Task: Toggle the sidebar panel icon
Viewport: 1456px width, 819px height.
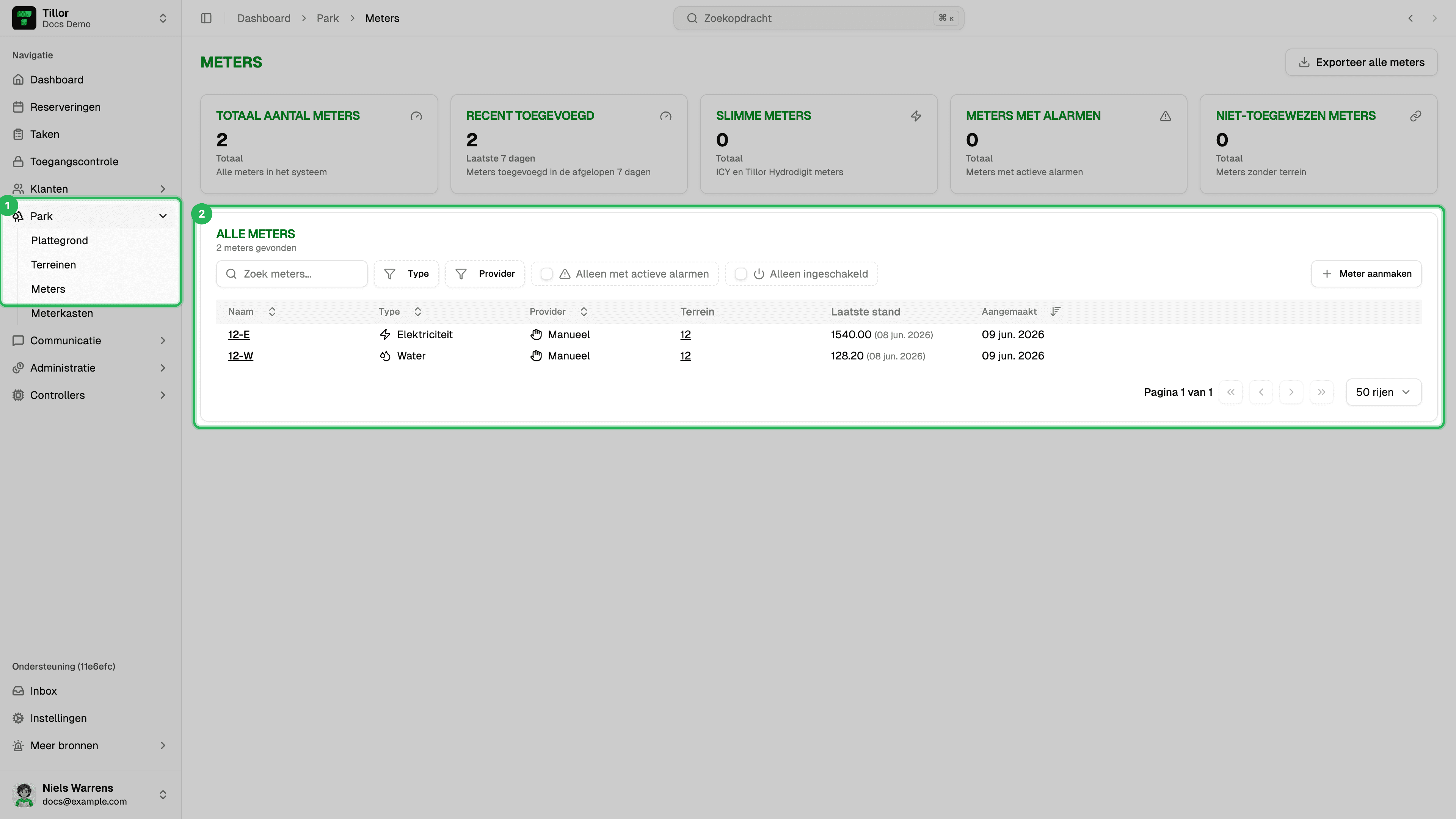Action: pyautogui.click(x=206, y=18)
